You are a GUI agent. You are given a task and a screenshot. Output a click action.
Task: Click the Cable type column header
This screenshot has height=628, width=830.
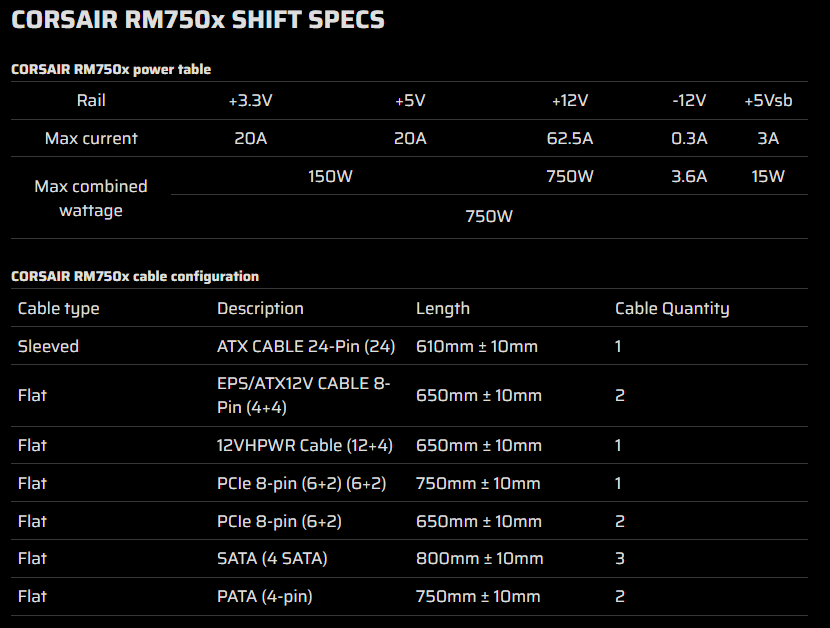59,308
